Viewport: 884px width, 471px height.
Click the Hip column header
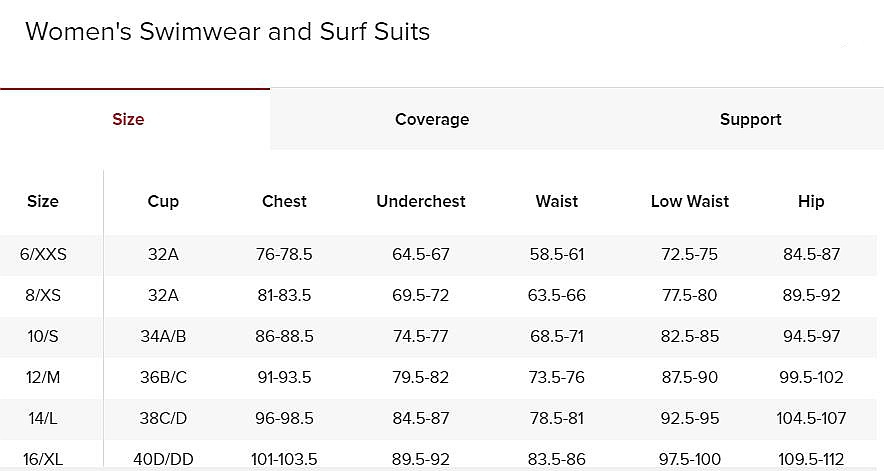click(x=811, y=201)
